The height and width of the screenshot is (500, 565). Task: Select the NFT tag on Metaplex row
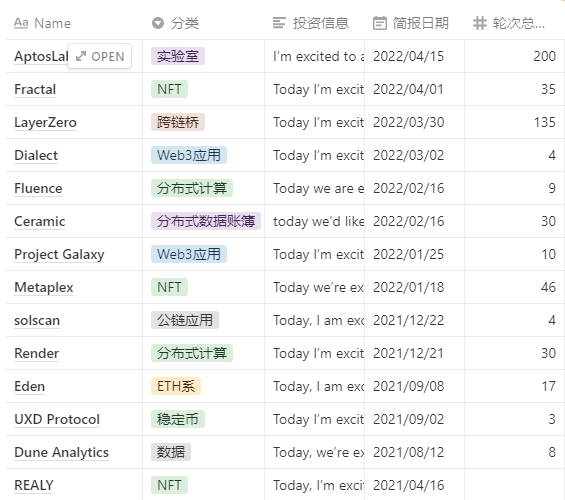pos(169,287)
